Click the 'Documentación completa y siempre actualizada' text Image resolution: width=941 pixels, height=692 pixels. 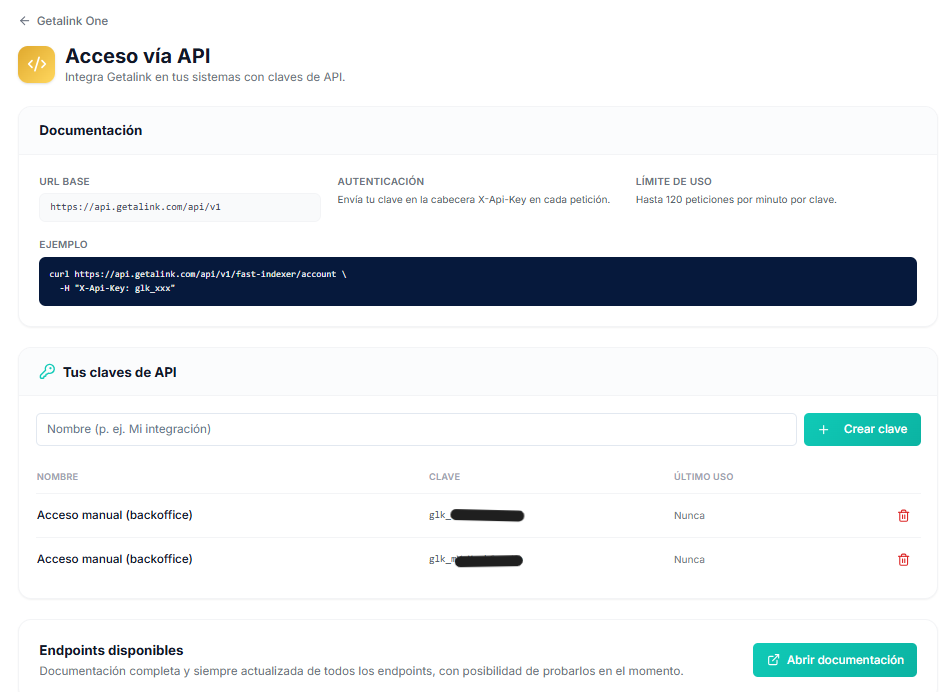pos(361,671)
